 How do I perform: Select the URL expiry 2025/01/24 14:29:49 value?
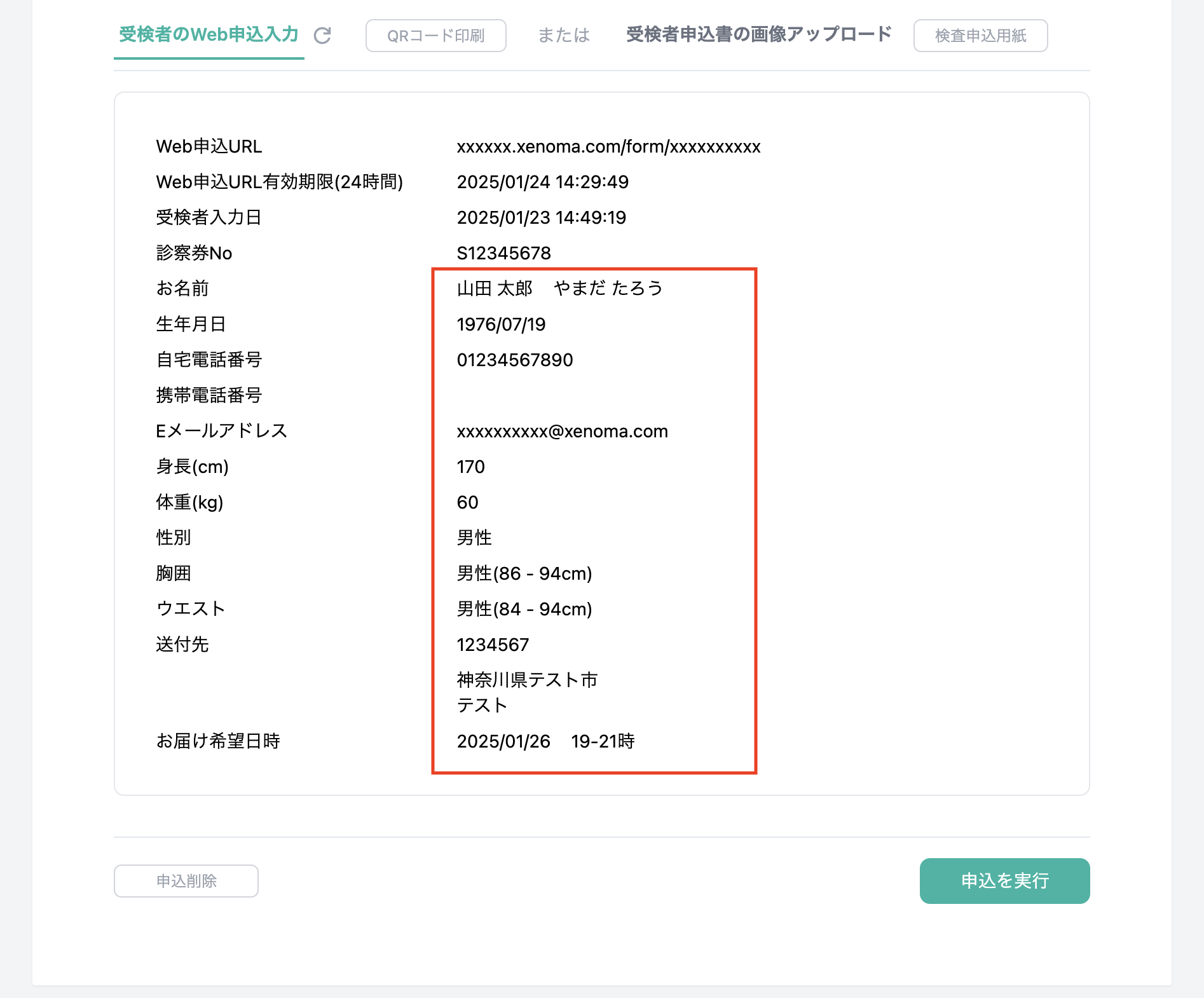tap(542, 182)
